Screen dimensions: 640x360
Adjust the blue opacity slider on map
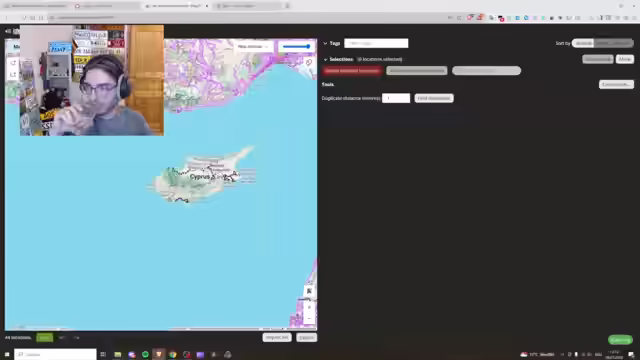coord(297,47)
